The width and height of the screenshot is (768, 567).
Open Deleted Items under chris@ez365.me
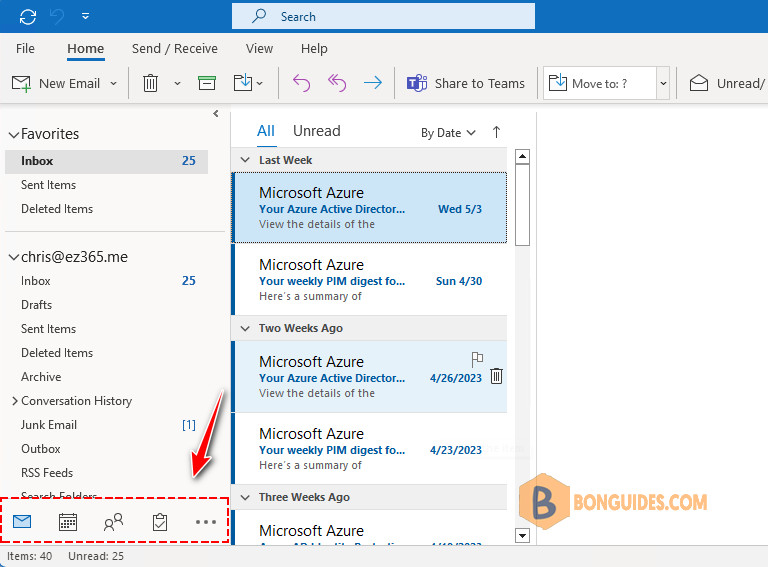pyautogui.click(x=107, y=353)
